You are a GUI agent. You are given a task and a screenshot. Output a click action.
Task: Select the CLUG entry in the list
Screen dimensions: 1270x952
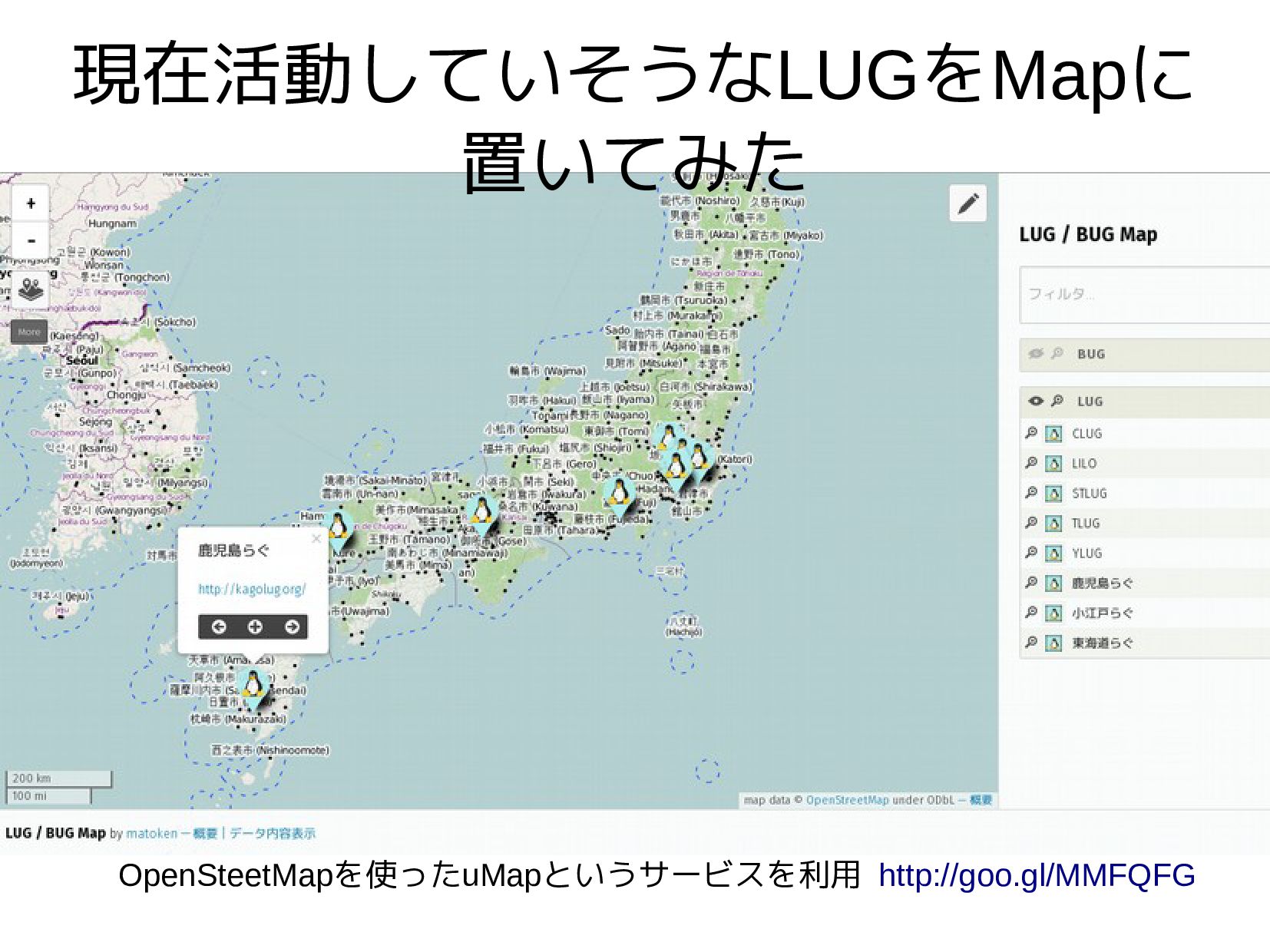pos(1086,434)
